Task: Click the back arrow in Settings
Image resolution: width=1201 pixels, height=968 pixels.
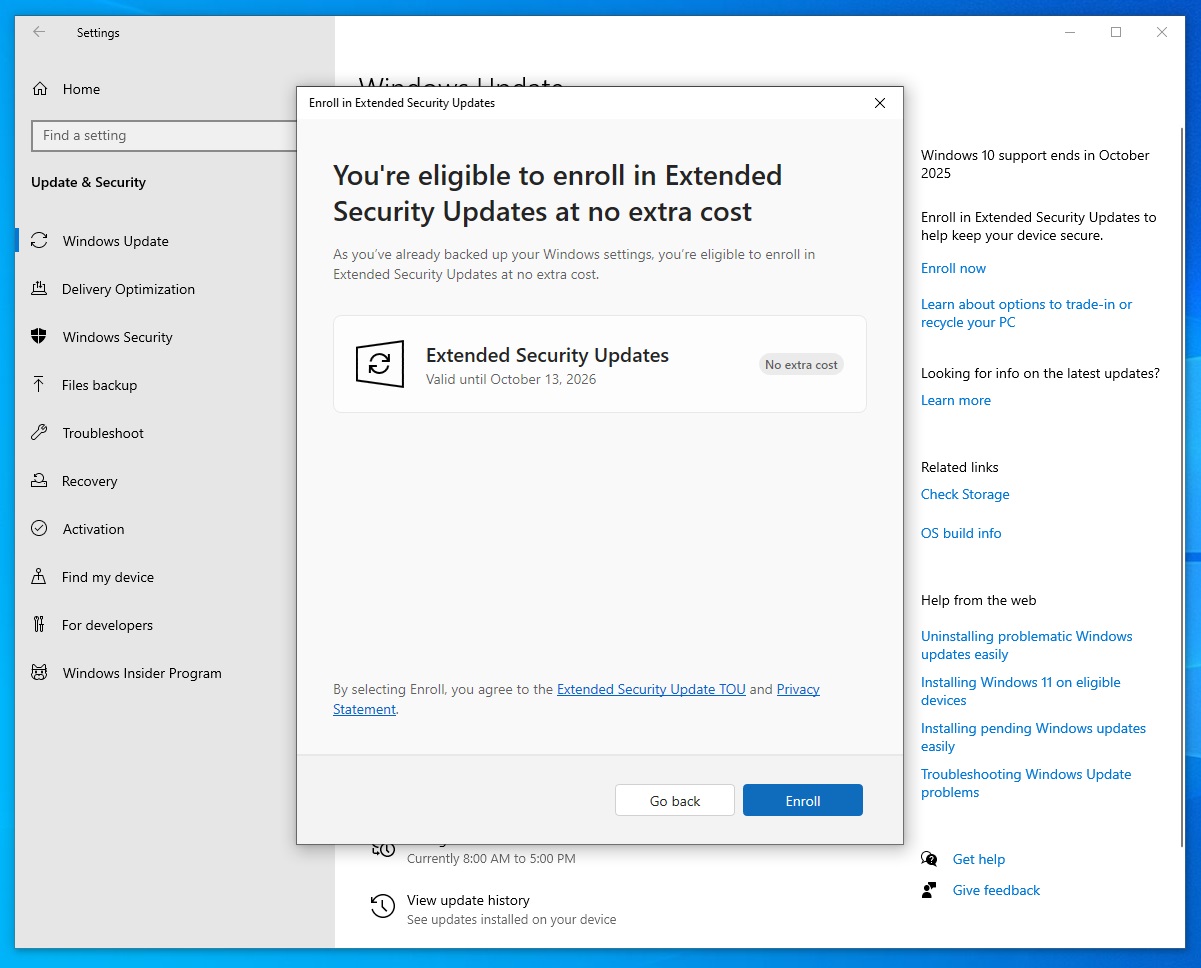Action: (37, 33)
